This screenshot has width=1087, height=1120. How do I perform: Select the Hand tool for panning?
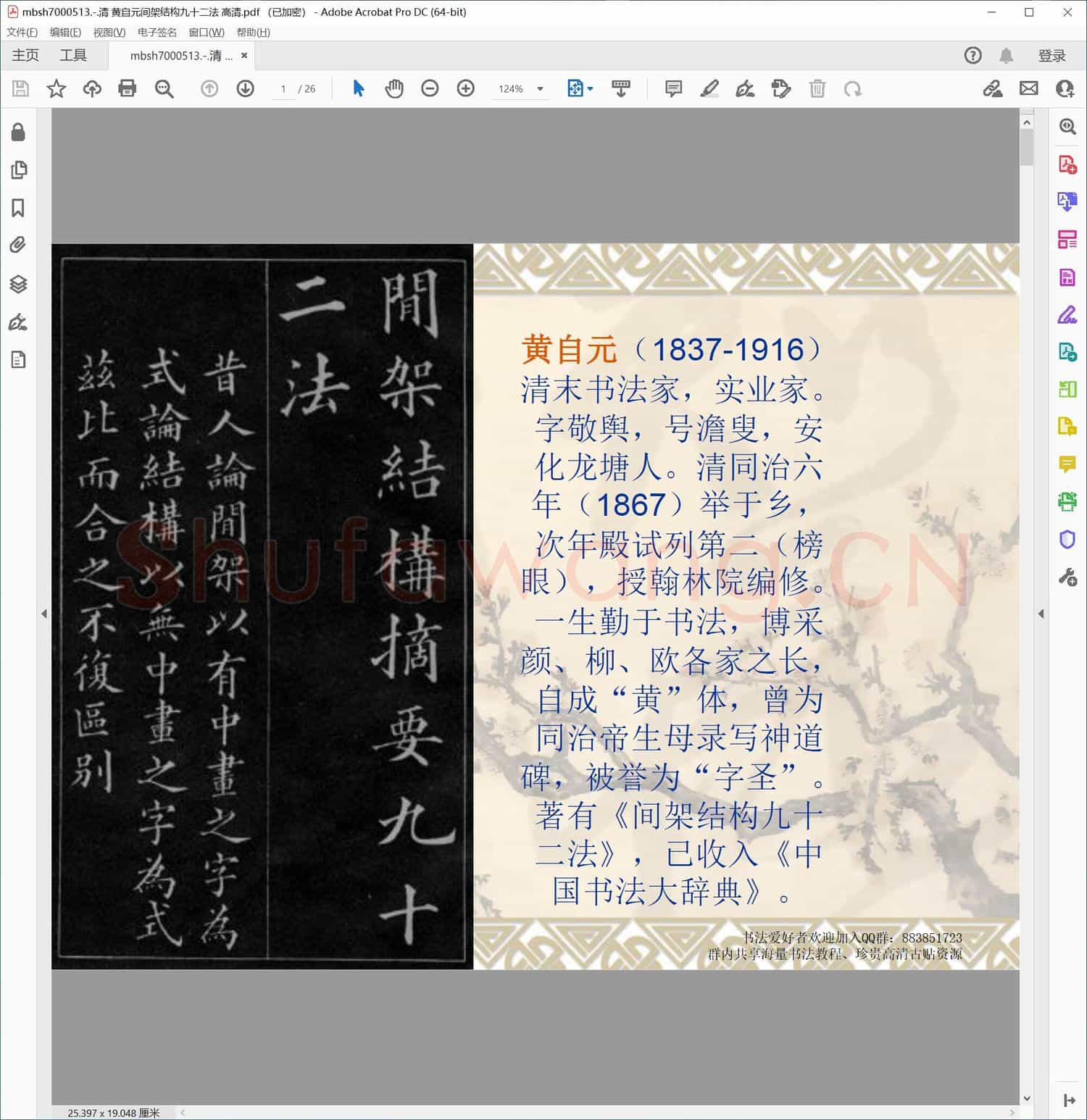tap(393, 88)
